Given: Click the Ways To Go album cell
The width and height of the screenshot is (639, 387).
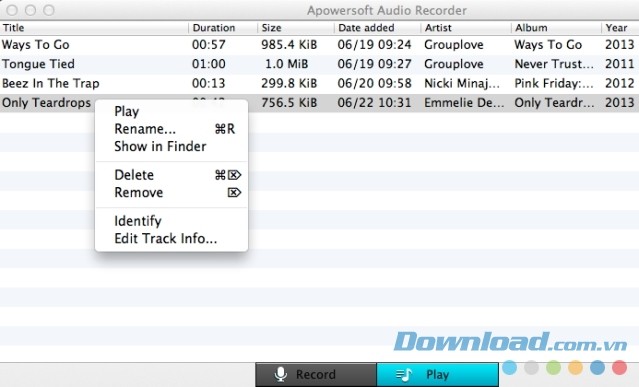Looking at the screenshot, I should (x=548, y=44).
